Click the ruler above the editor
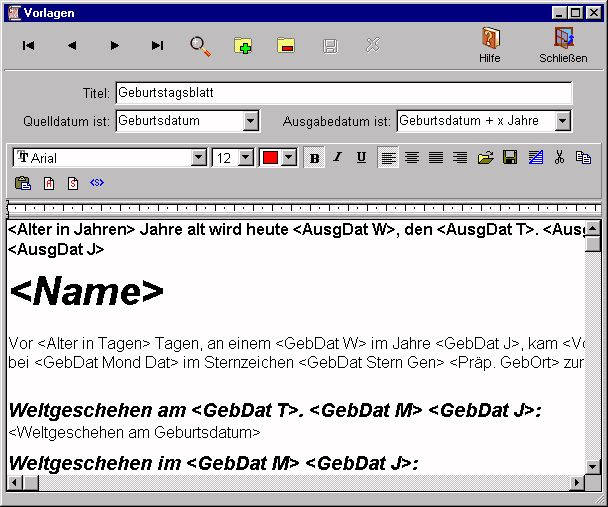The image size is (608, 507). (x=304, y=209)
